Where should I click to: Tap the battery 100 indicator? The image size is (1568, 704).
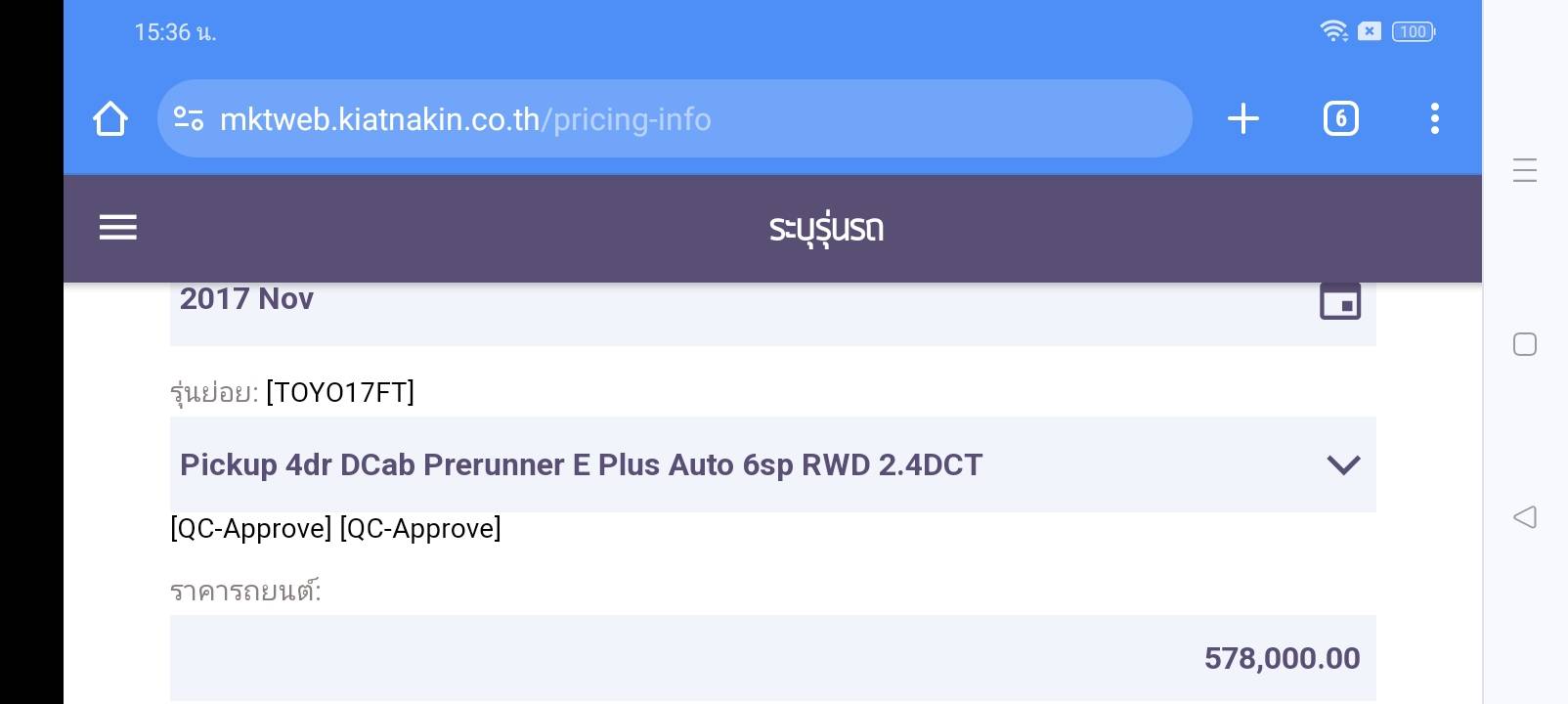(1414, 31)
